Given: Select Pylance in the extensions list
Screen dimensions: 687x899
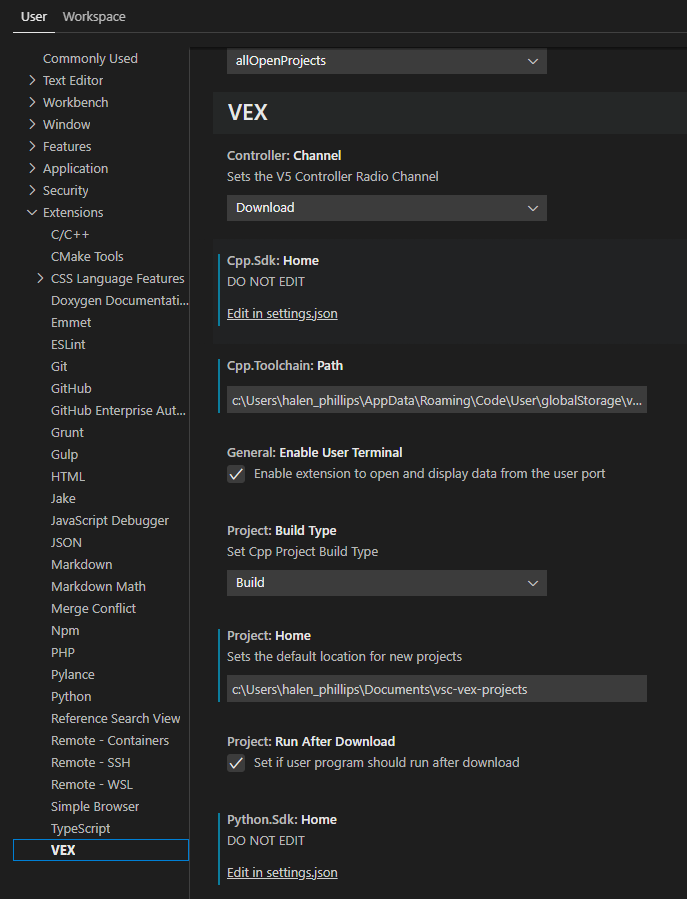Looking at the screenshot, I should click(x=73, y=675).
